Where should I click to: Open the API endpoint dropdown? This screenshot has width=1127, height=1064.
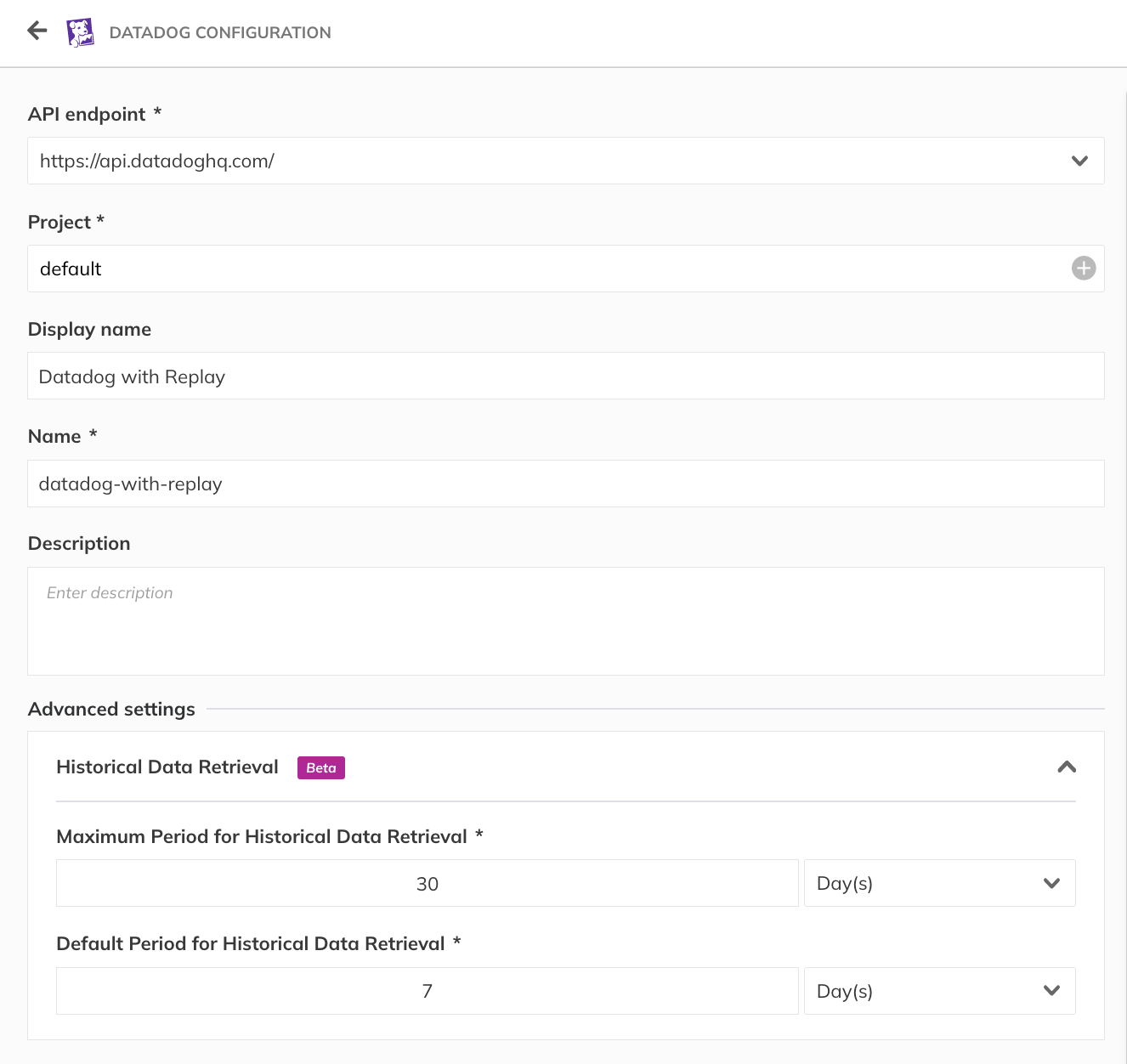tap(1079, 161)
